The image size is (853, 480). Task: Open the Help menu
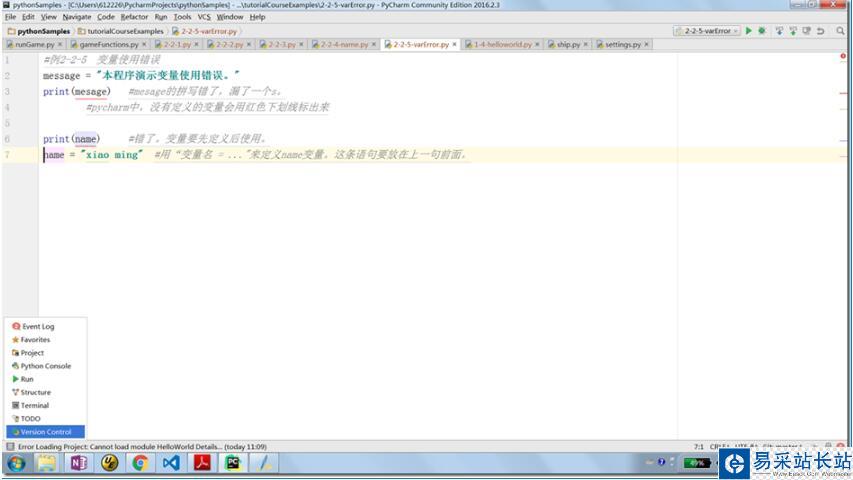pos(257,17)
